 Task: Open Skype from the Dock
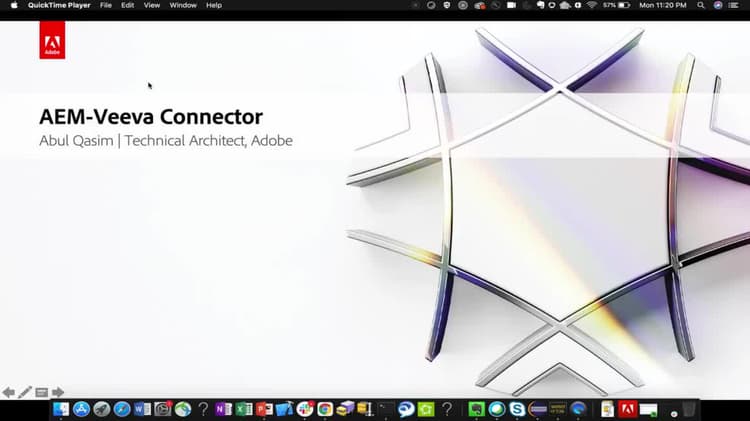coord(517,409)
